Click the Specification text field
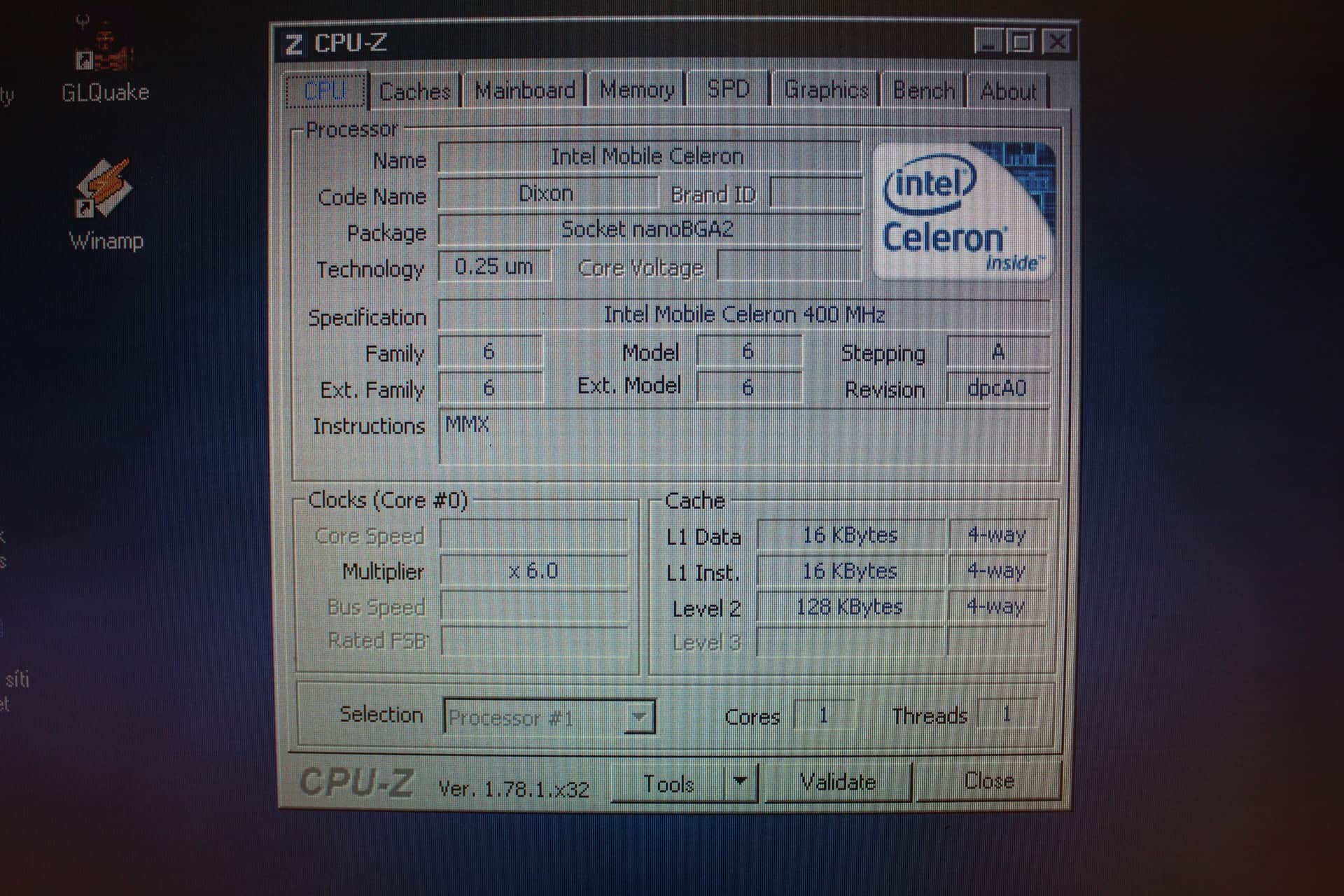Image resolution: width=1344 pixels, height=896 pixels. coord(744,315)
